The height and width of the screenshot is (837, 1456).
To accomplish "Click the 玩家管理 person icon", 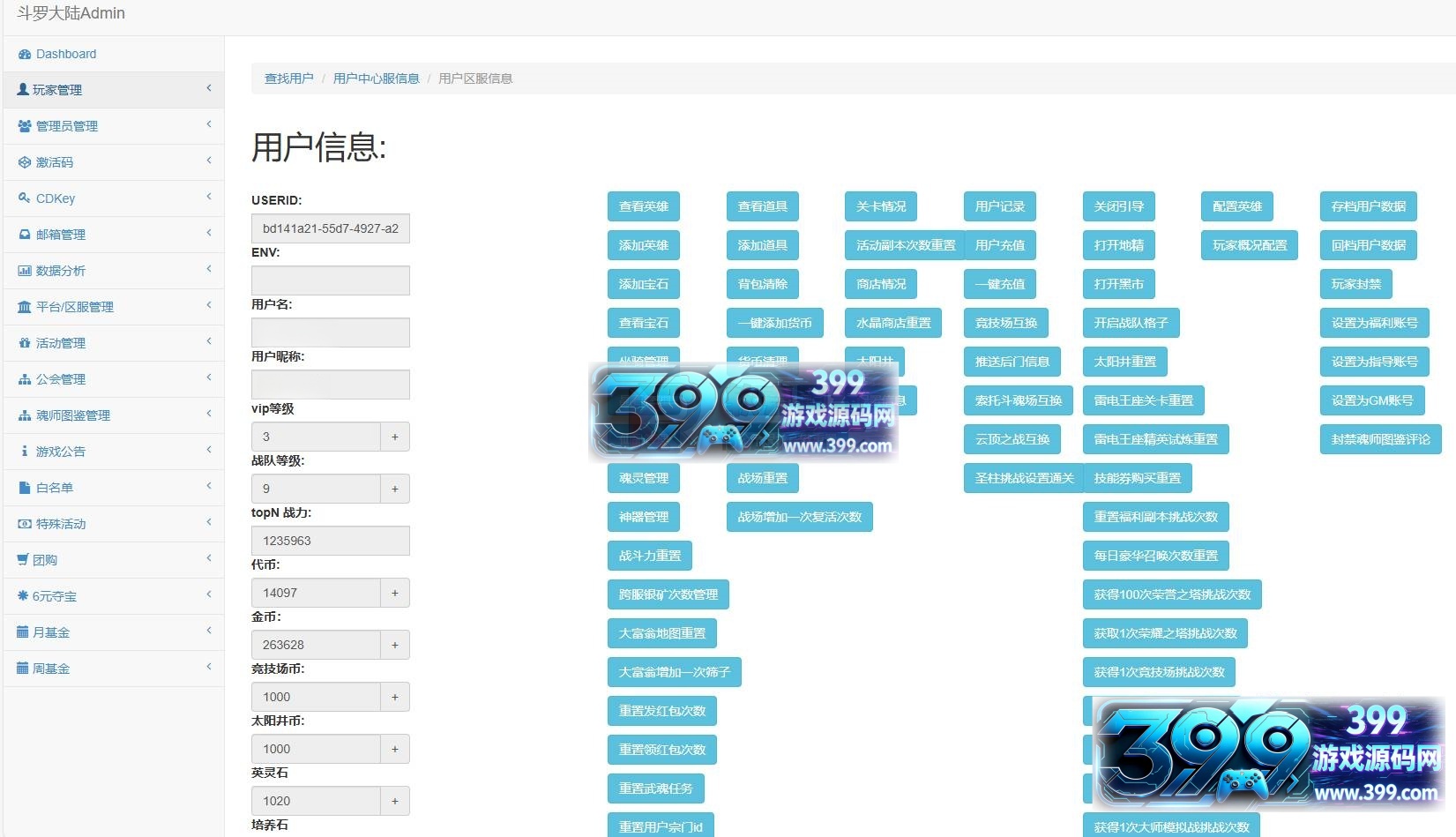I will click(24, 89).
